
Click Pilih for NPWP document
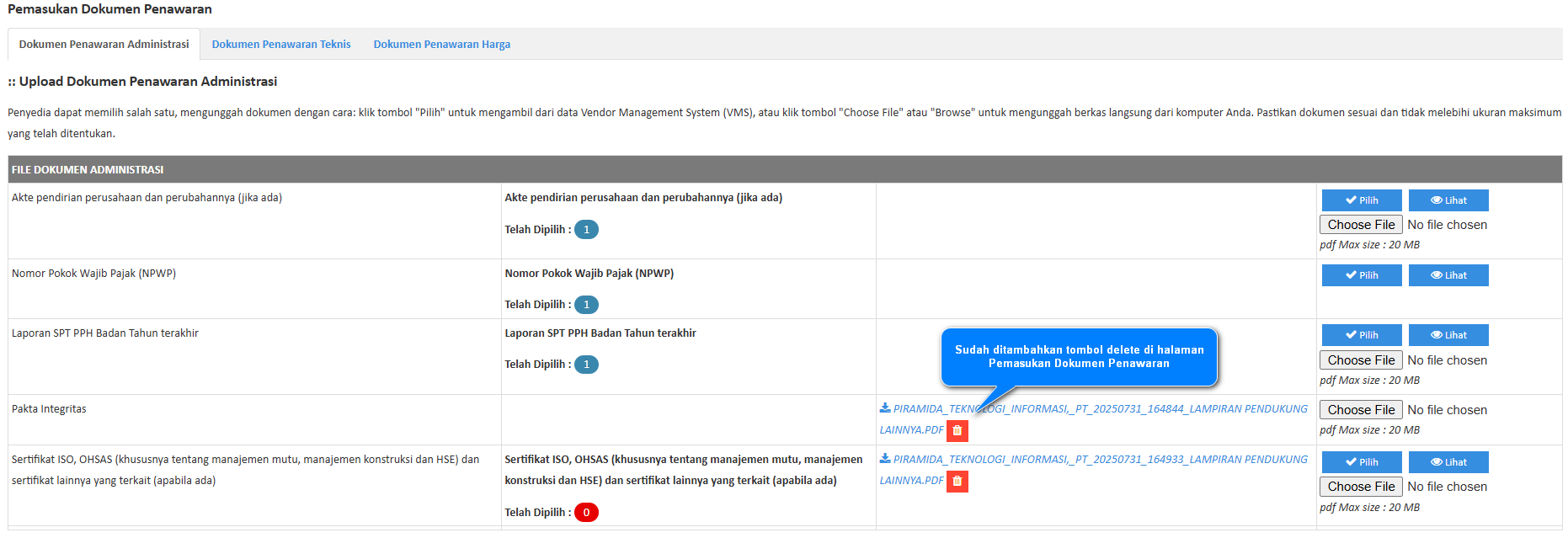(1361, 275)
